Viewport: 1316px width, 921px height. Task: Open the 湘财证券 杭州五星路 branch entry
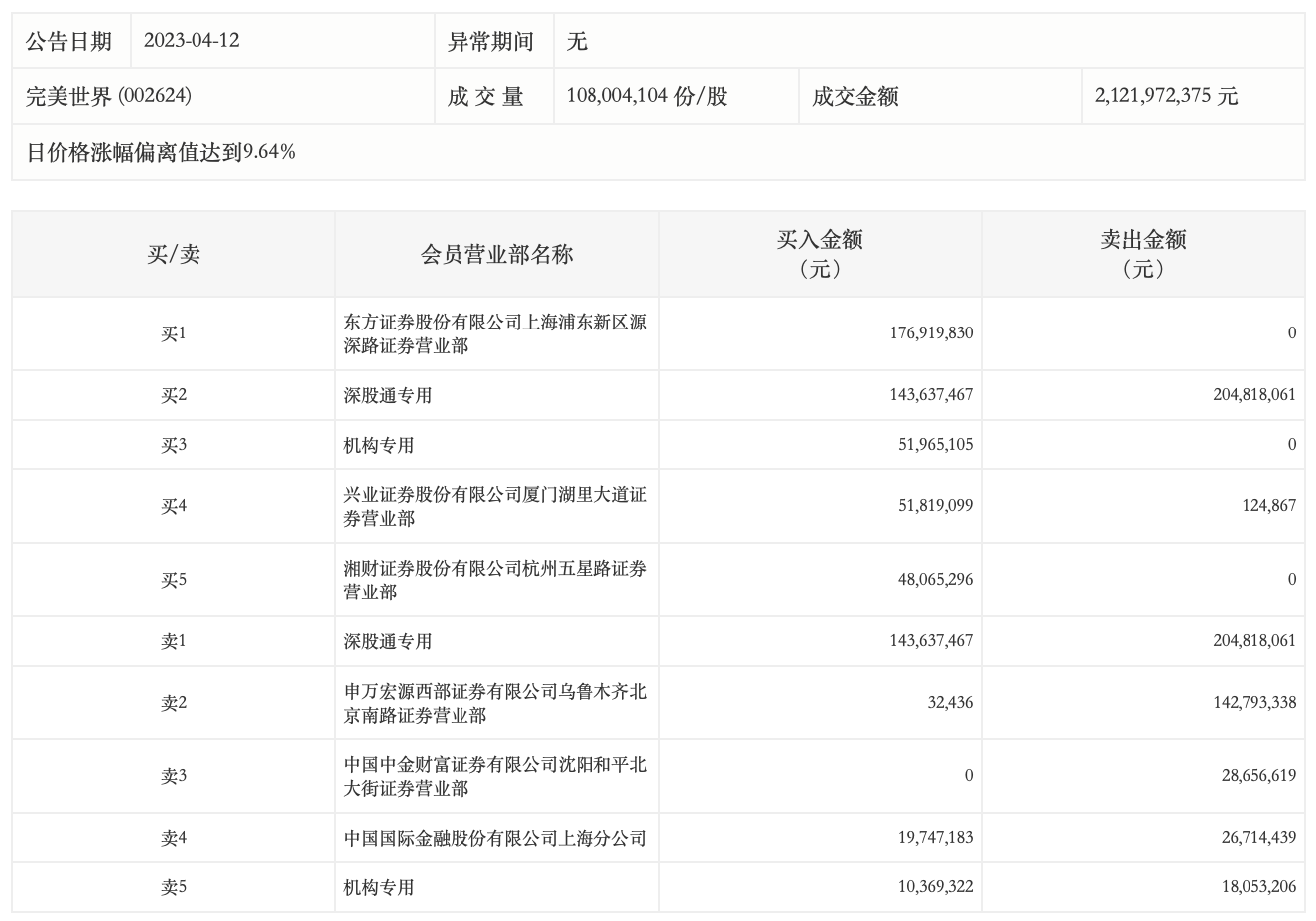(495, 580)
